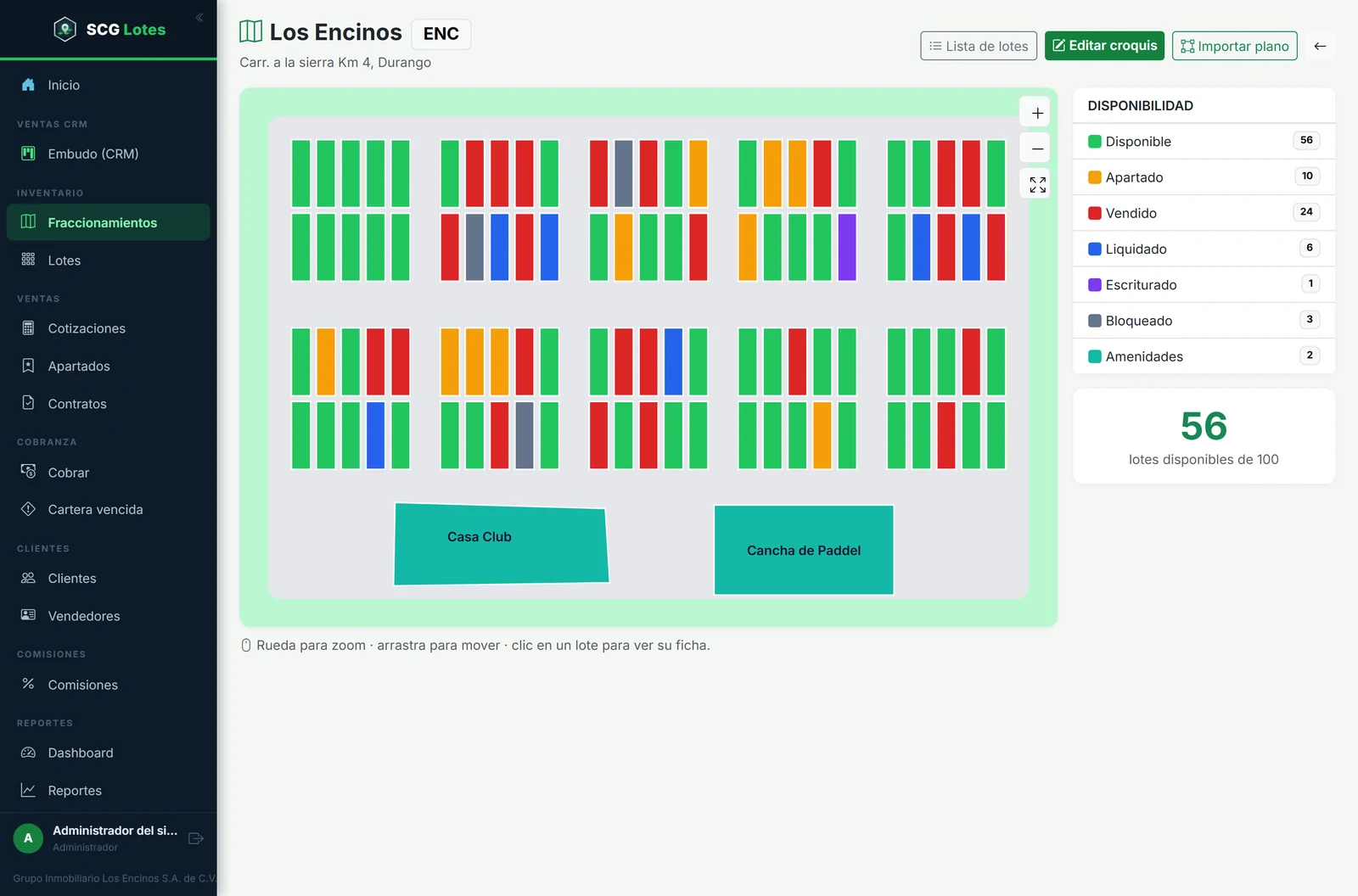Open the Dashboard menu entry

coord(109,753)
